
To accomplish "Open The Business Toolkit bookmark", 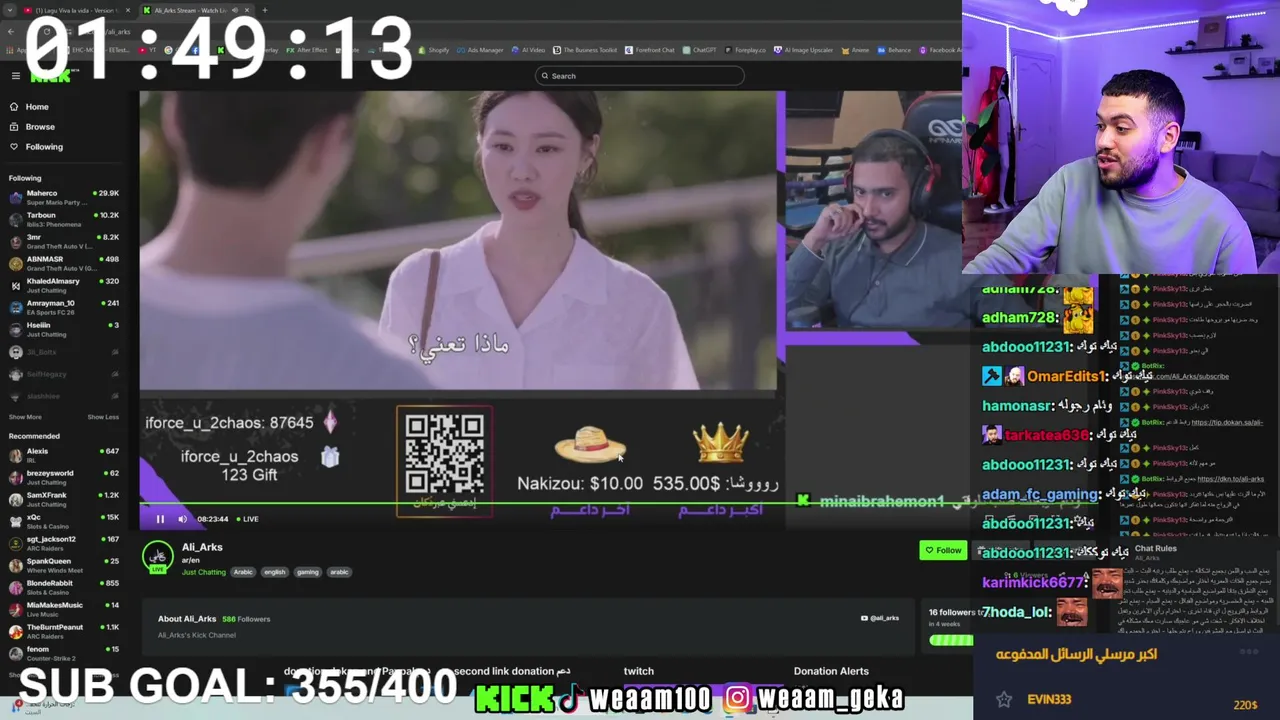I will point(586,50).
